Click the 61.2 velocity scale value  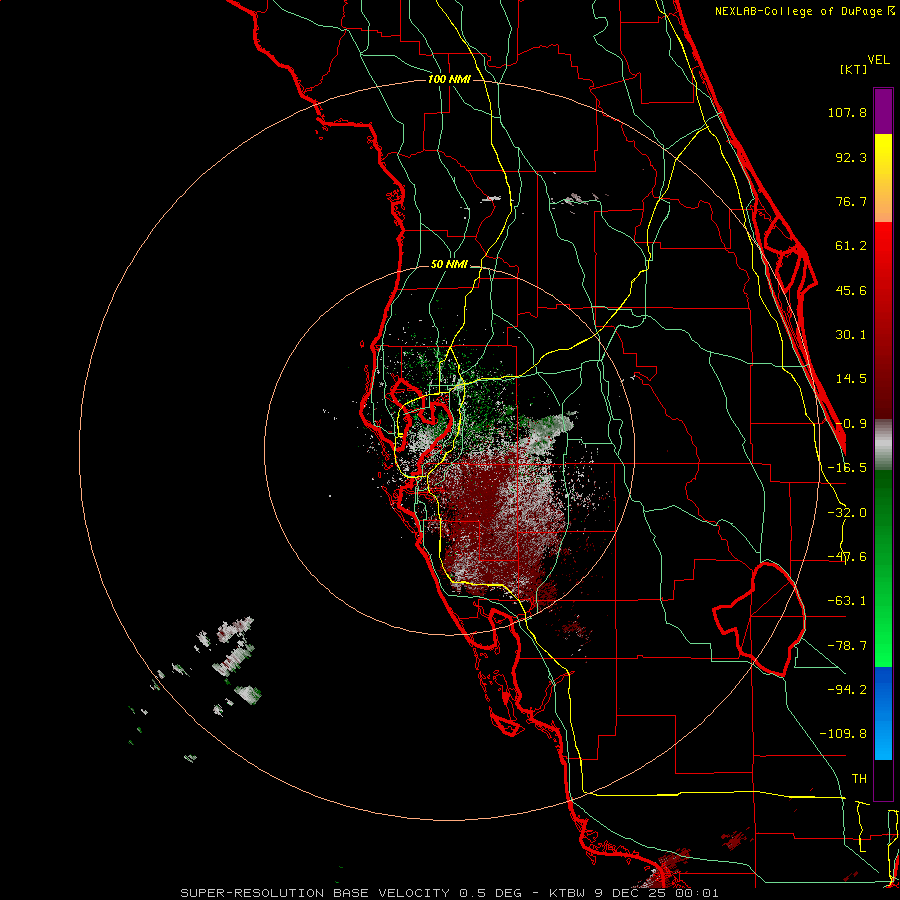851,246
